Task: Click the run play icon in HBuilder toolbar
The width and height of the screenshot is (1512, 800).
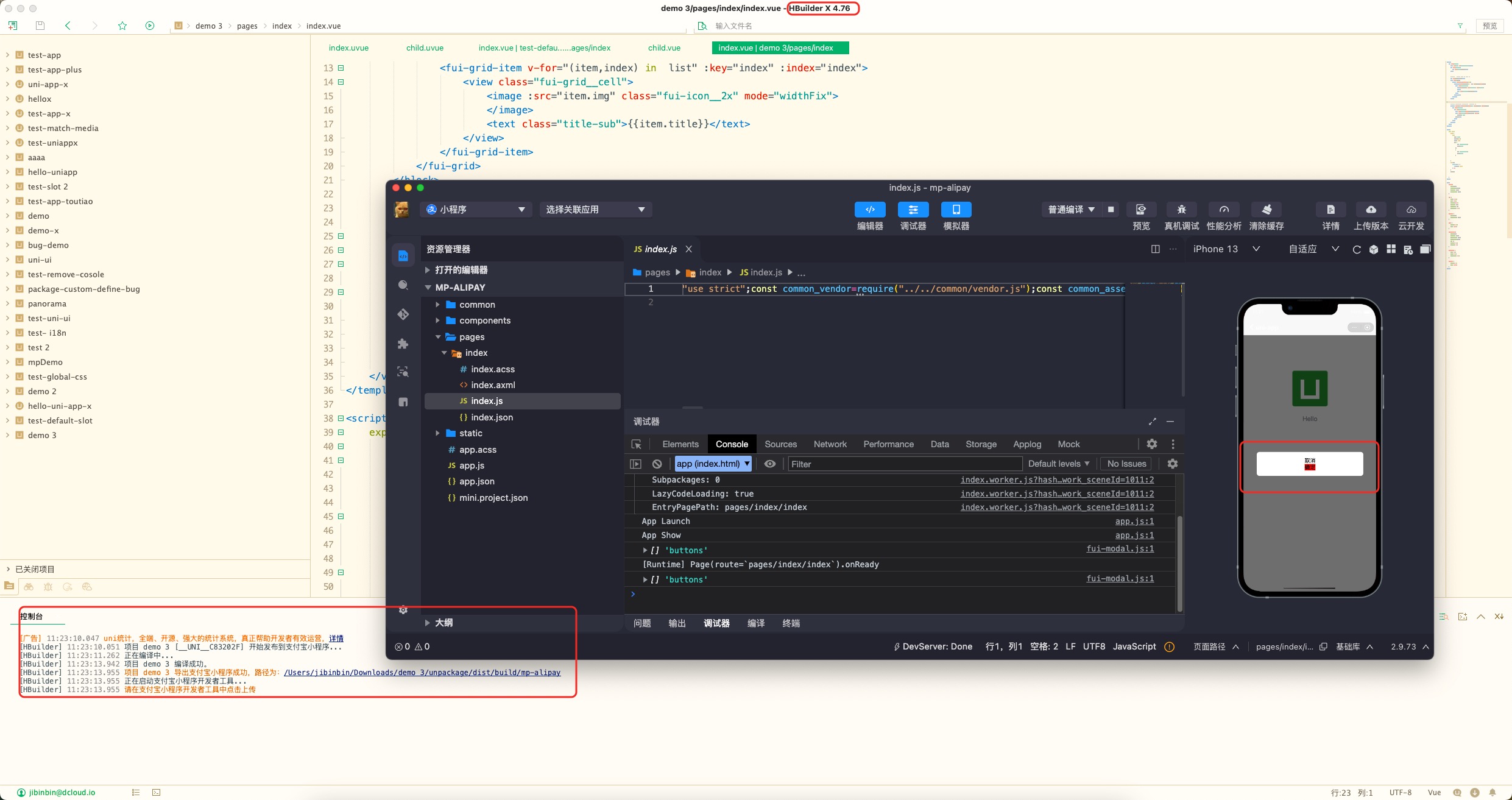Action: coord(150,26)
